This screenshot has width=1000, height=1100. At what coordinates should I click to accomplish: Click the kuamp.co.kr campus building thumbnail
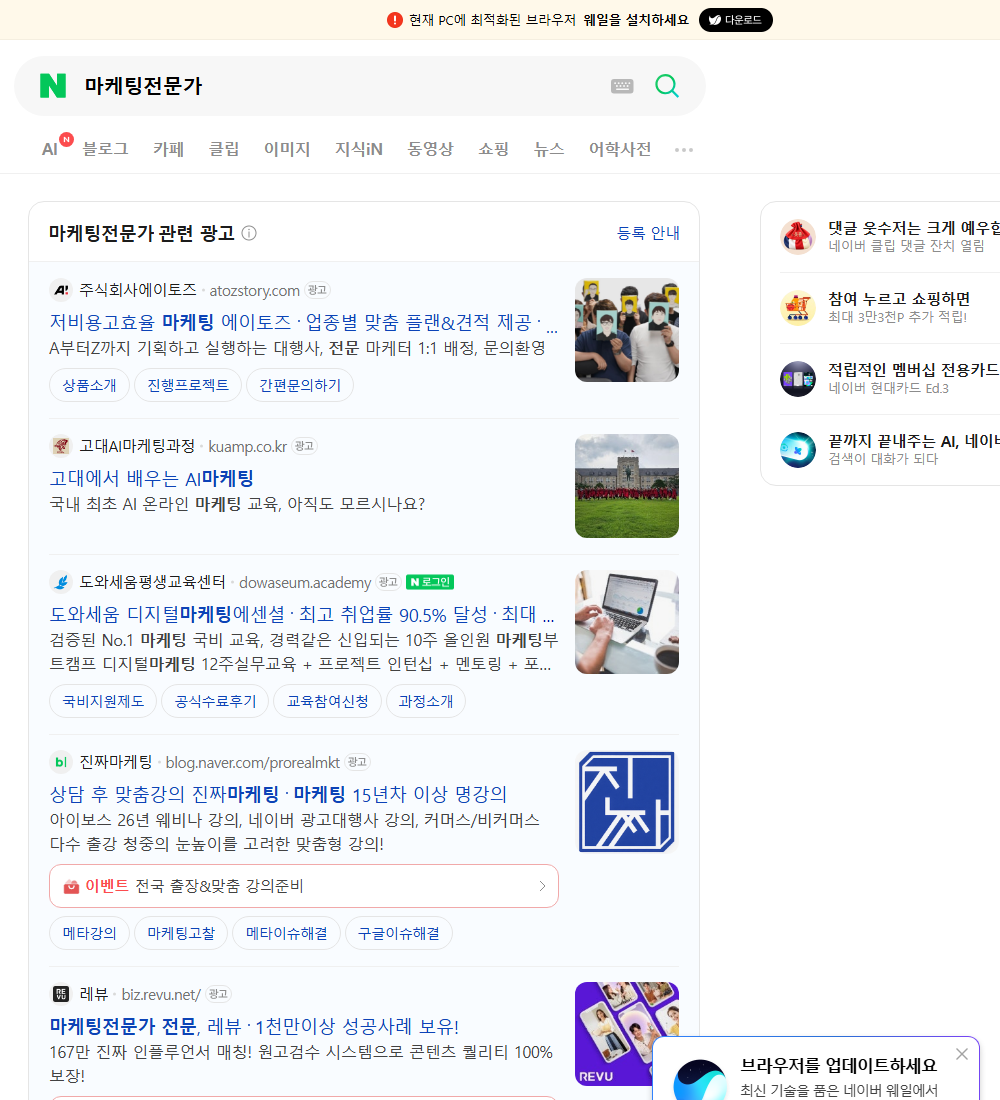pyautogui.click(x=627, y=485)
